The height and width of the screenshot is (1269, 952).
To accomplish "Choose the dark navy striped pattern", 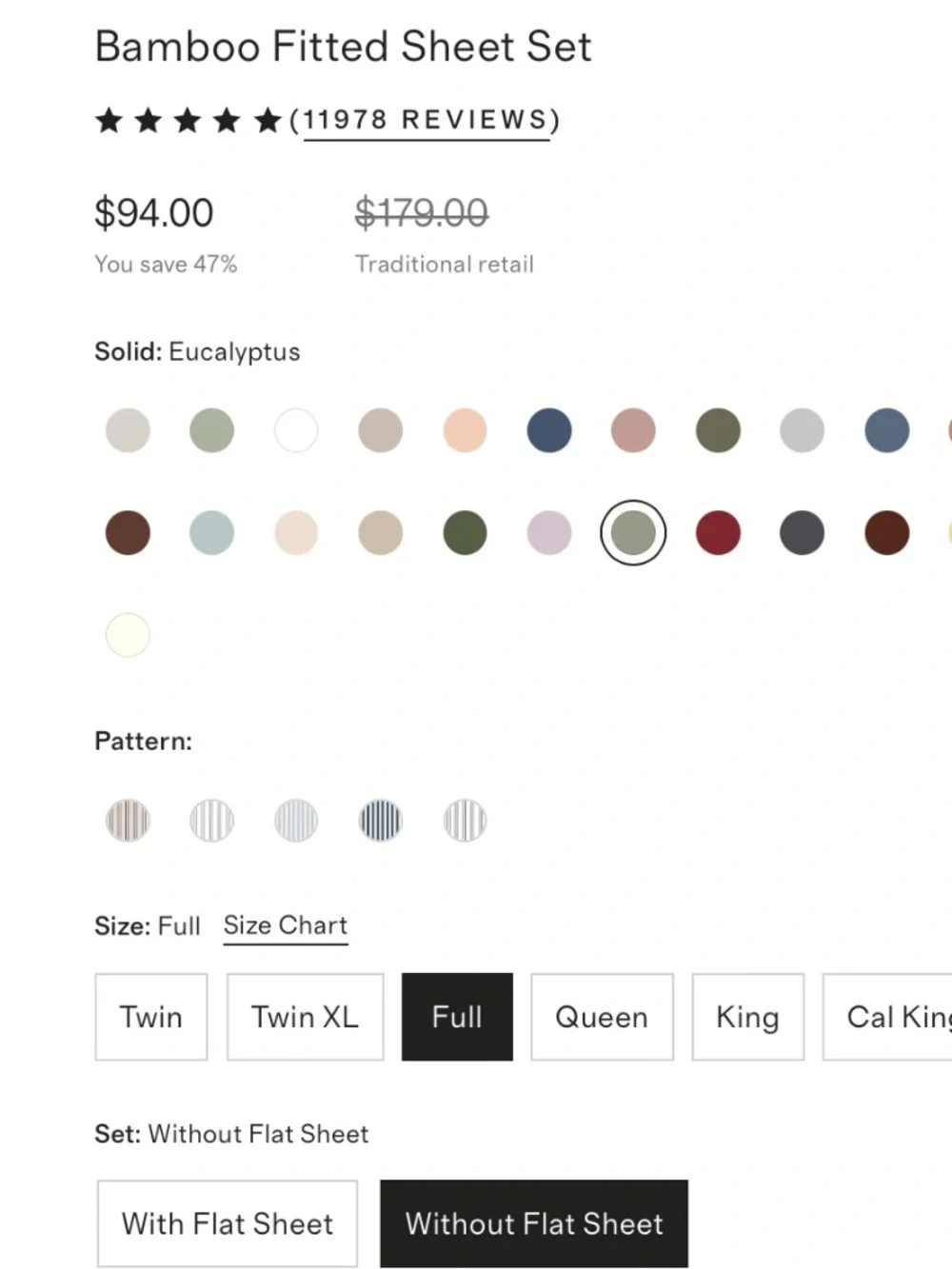I will pyautogui.click(x=381, y=821).
